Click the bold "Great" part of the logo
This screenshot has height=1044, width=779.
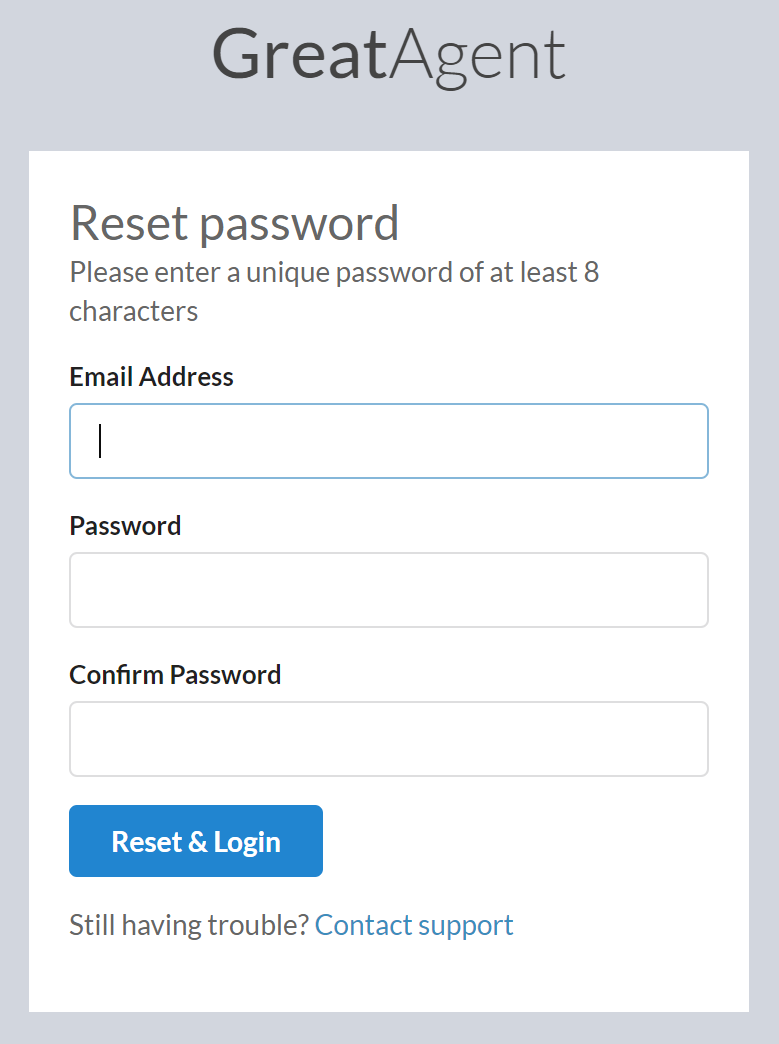pos(299,56)
